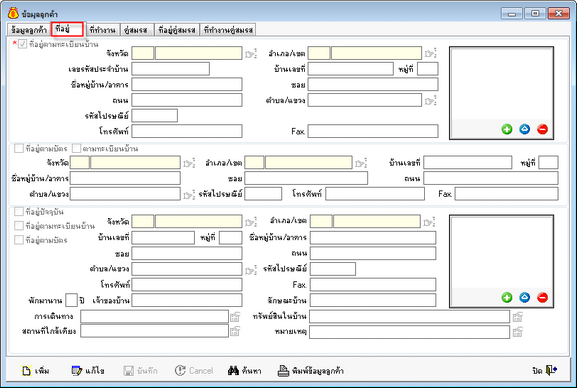This screenshot has height=388, width=577.
Task: Toggle the ที่อยู่ตามทะเบียนบ้าน checkbox in the top section
Action: [x=23, y=44]
